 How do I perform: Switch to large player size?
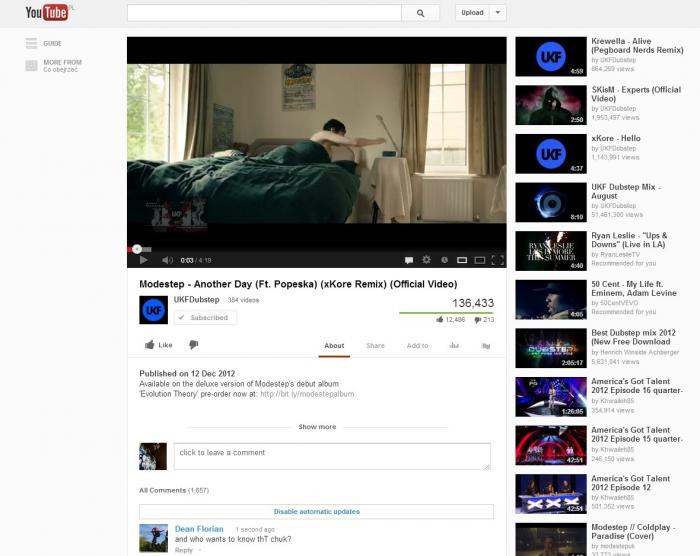(x=480, y=260)
